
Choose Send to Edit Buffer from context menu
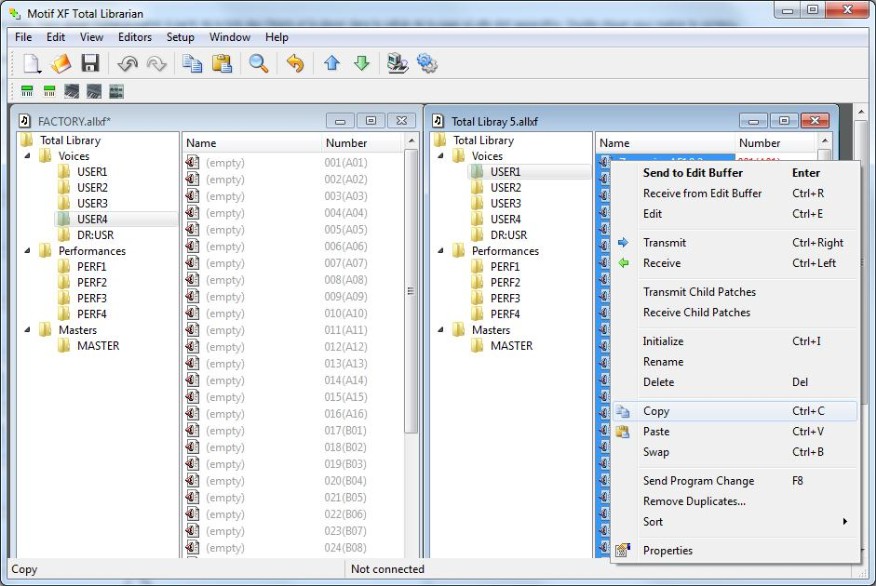tap(735, 173)
